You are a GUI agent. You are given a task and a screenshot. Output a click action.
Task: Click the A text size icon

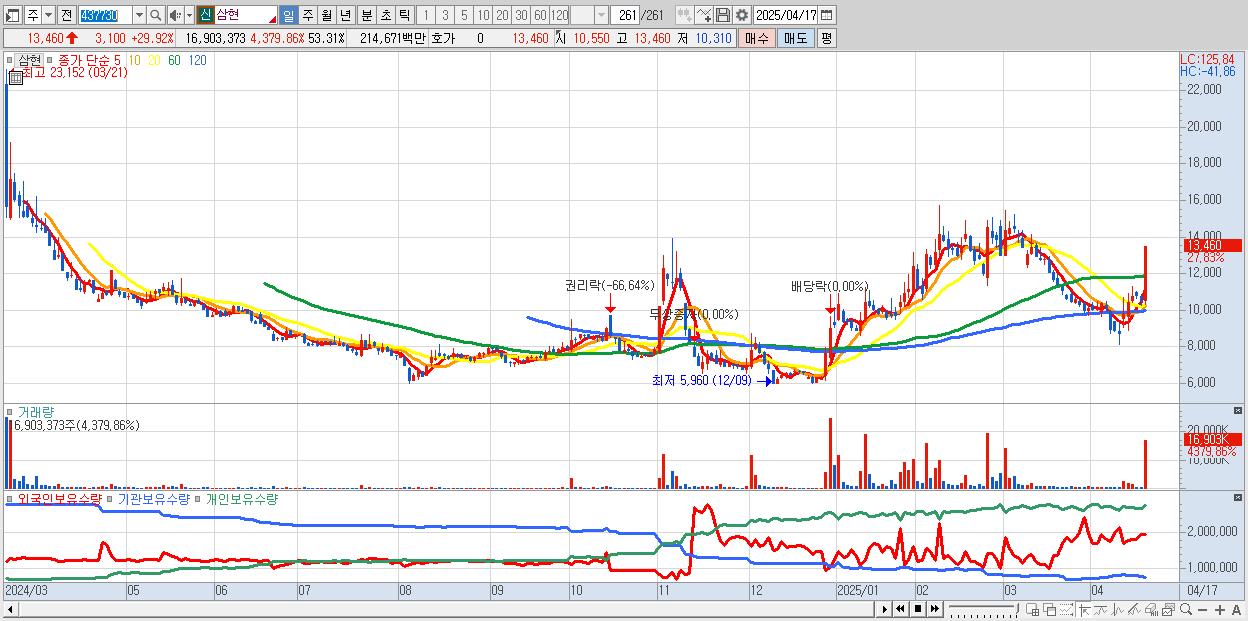coord(1237,610)
